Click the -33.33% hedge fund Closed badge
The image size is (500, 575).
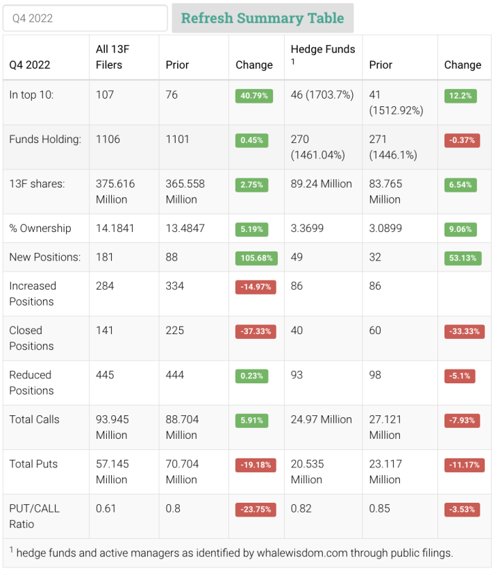464,331
